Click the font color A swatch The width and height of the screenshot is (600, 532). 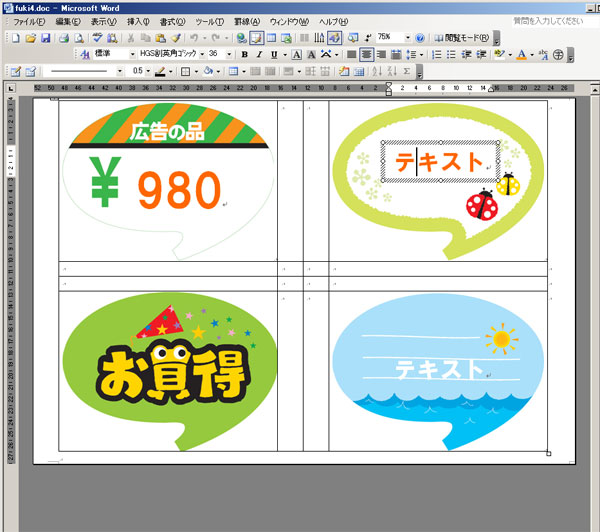coord(521,54)
